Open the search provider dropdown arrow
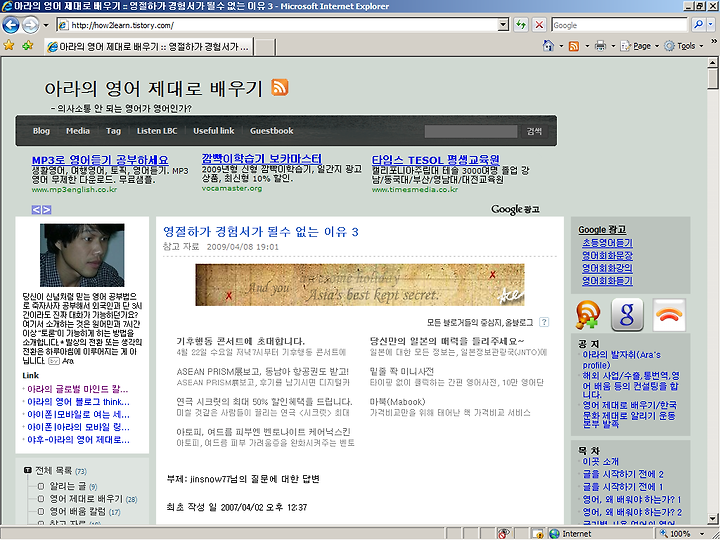 (711, 25)
